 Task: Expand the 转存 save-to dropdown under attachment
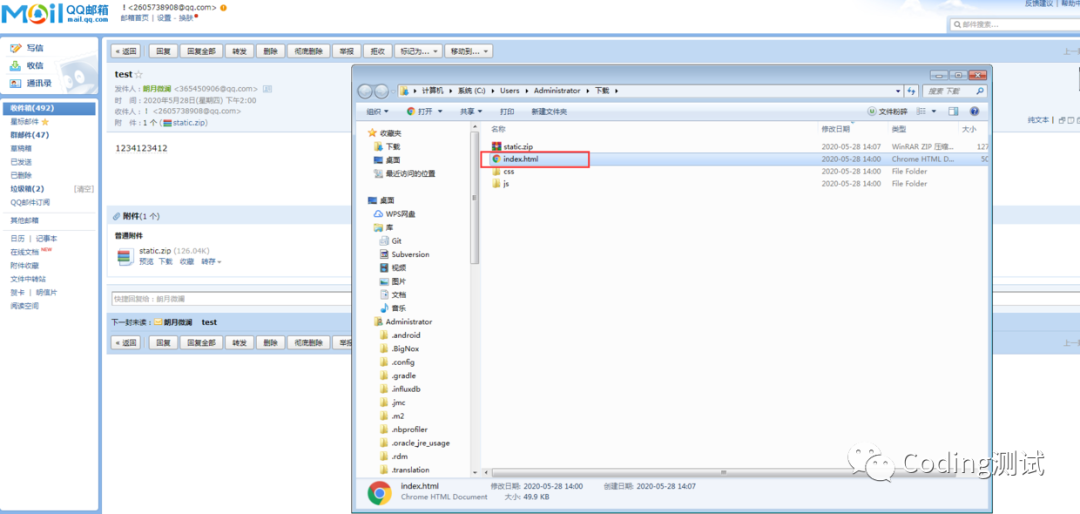[x=211, y=262]
